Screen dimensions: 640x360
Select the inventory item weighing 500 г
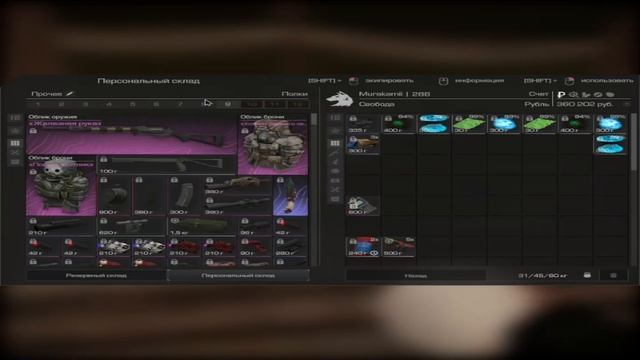[398, 247]
